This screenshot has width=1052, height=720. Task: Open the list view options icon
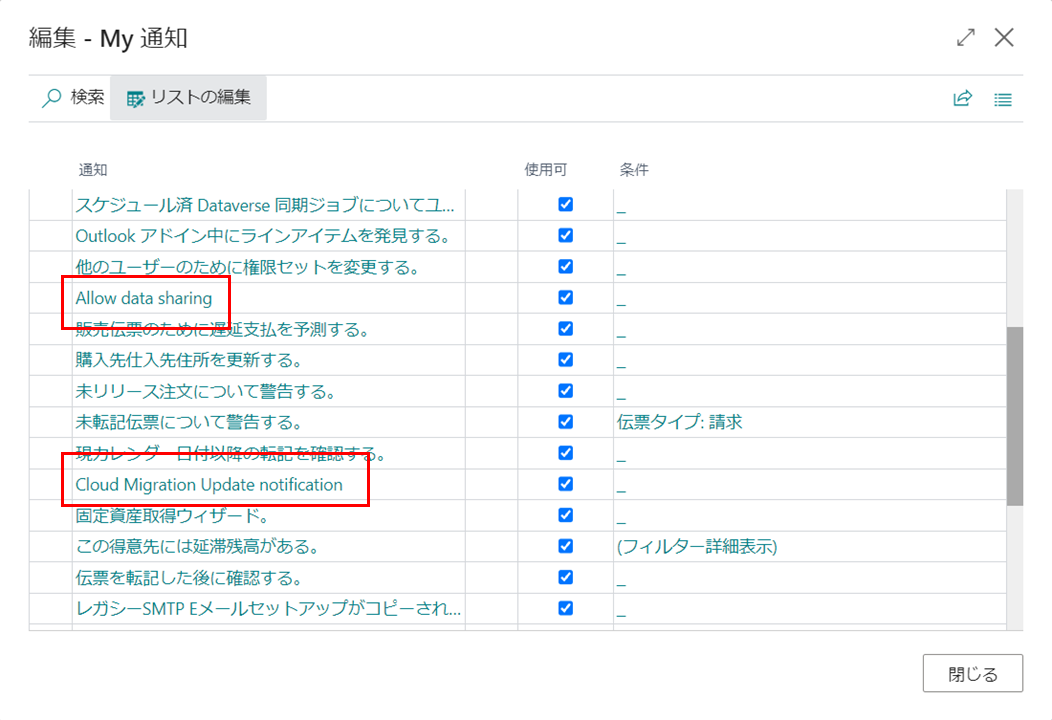[x=1003, y=99]
